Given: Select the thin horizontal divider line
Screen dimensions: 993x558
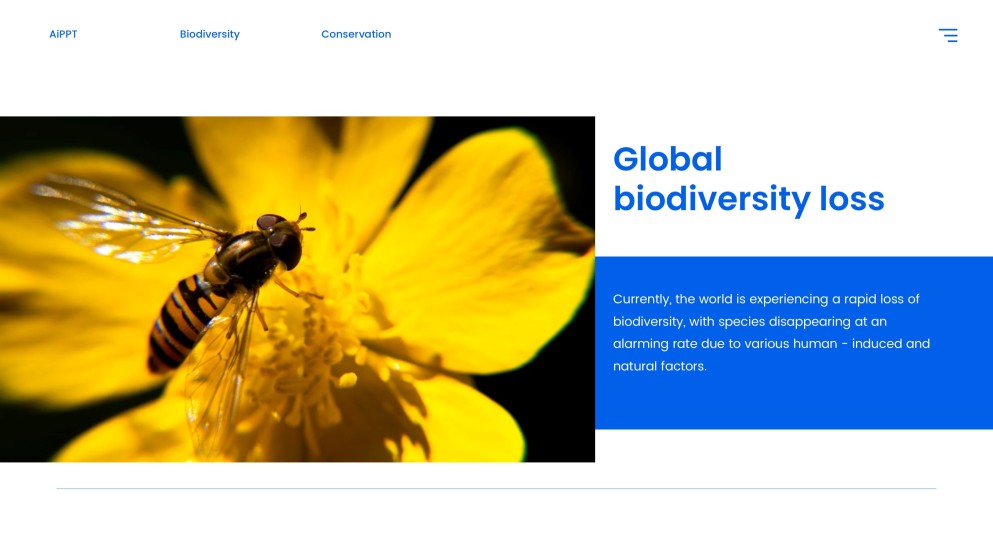Looking at the screenshot, I should [496, 488].
